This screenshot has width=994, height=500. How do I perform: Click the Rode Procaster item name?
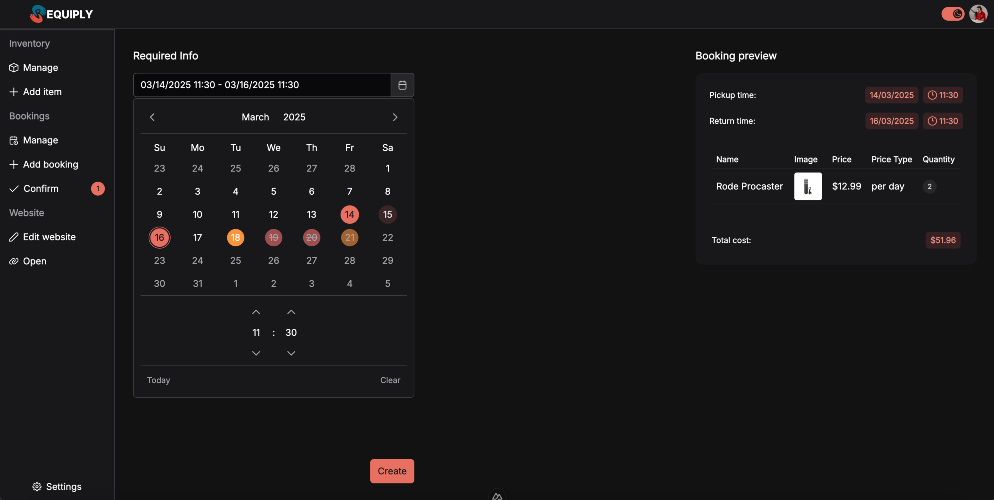click(x=749, y=186)
